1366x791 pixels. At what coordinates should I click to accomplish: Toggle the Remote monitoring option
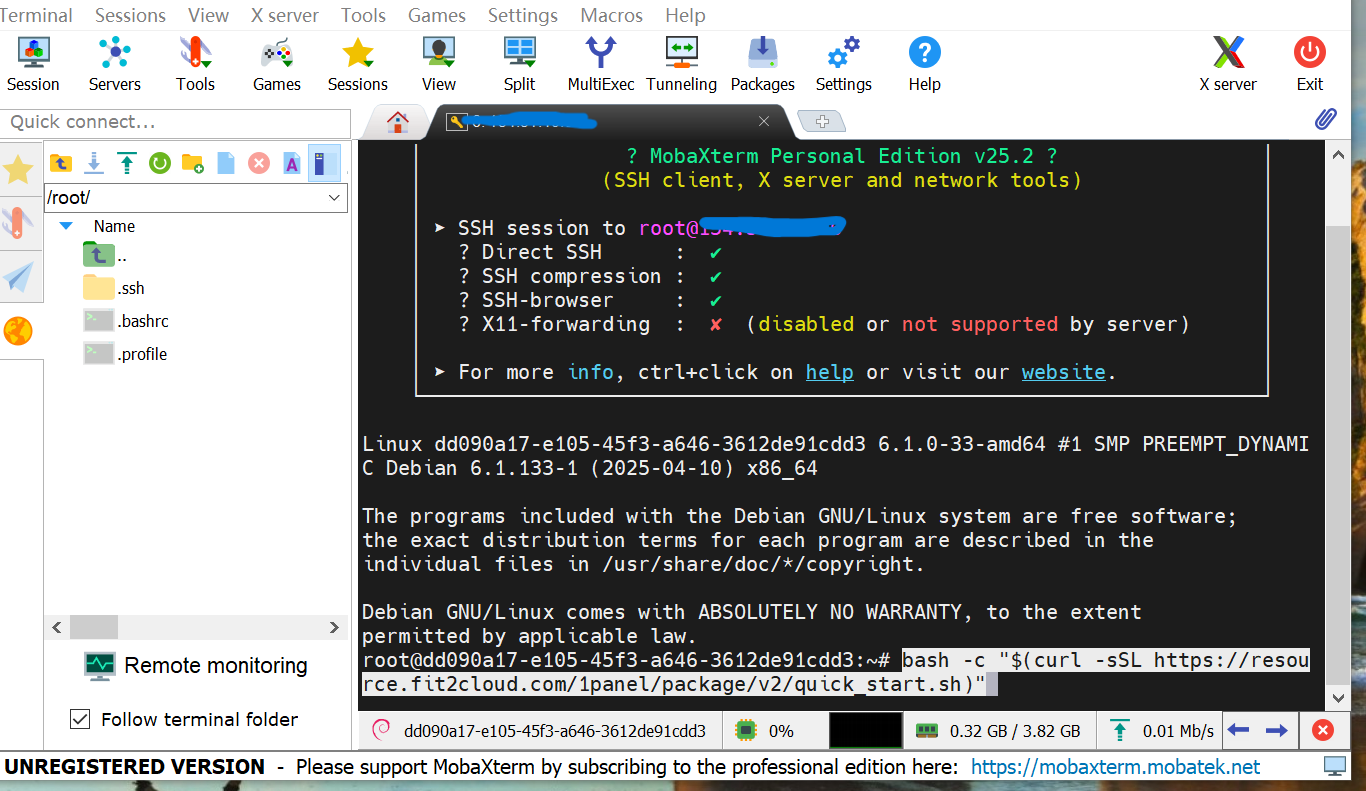(x=195, y=666)
